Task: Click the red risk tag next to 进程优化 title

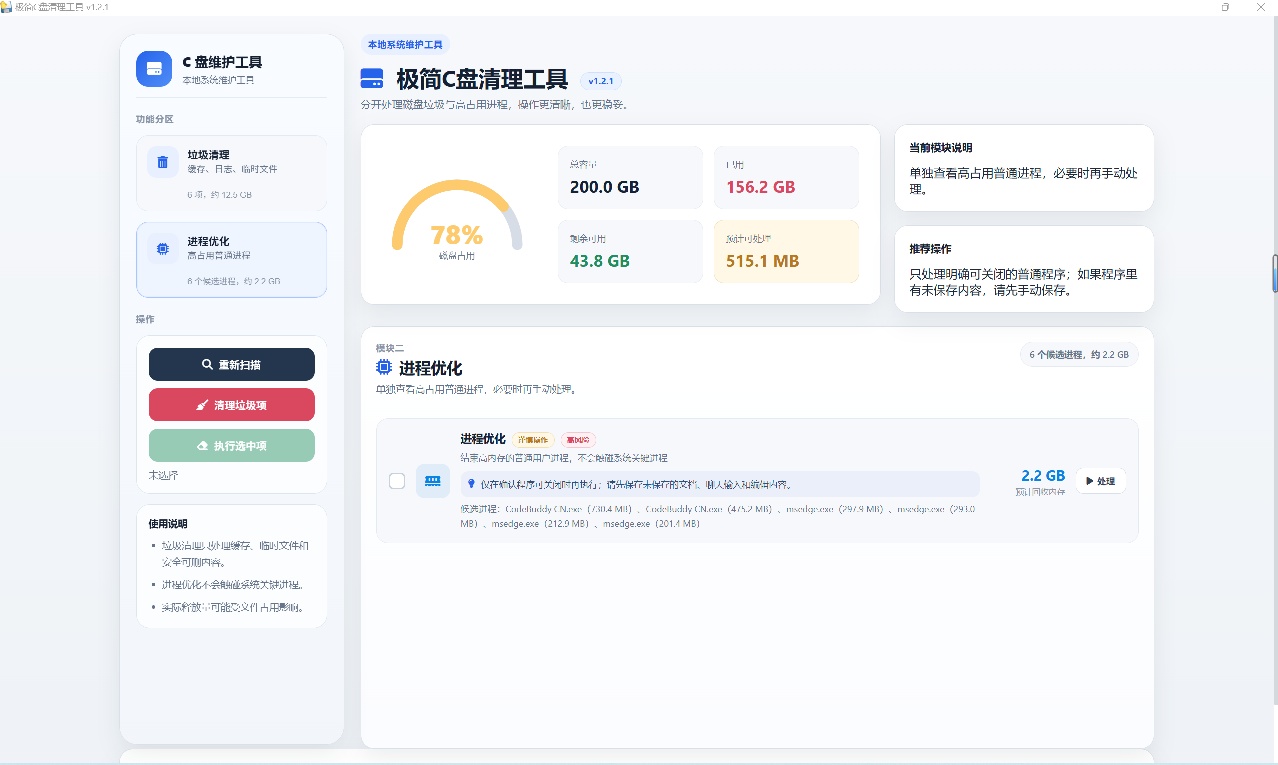Action: (x=578, y=440)
